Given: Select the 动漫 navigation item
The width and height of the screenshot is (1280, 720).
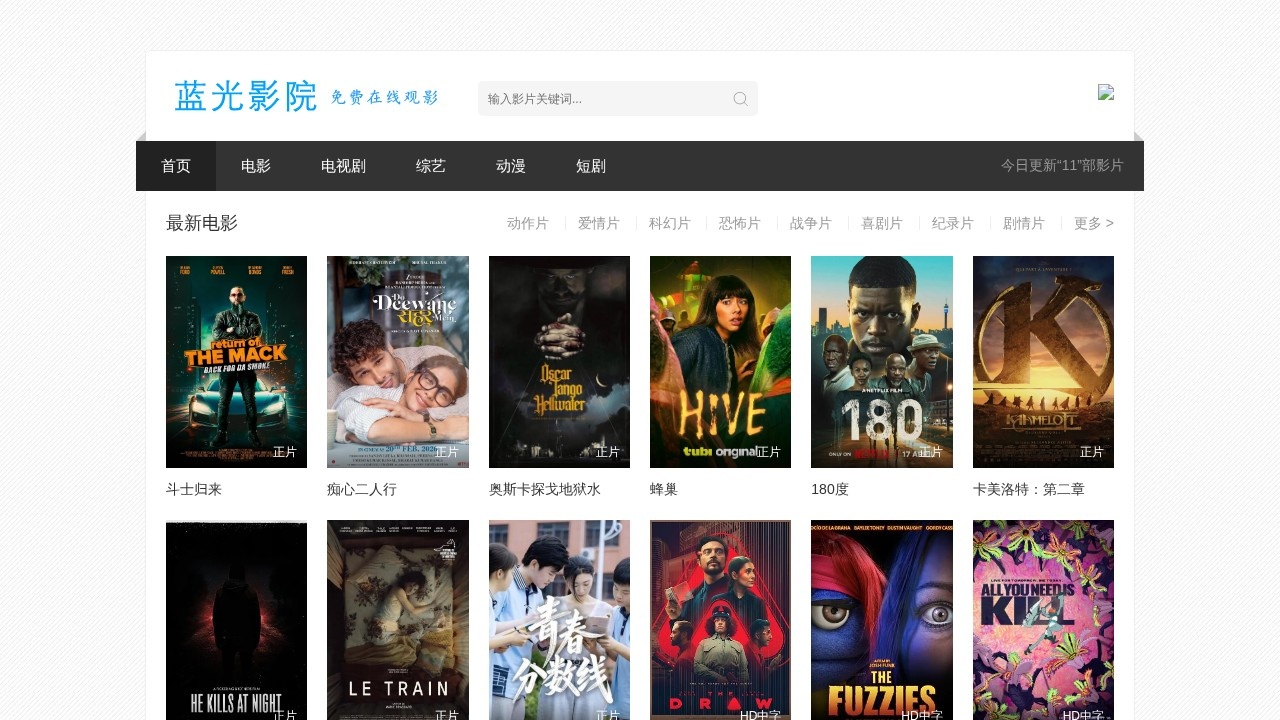Looking at the screenshot, I should click(511, 166).
